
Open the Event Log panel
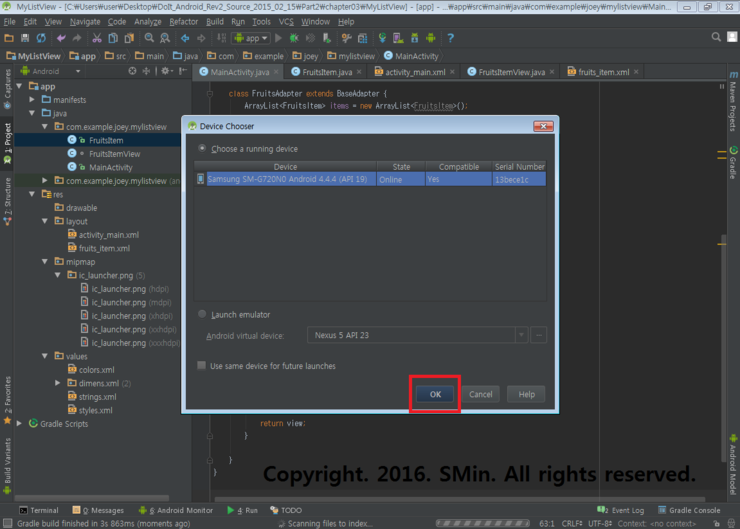pyautogui.click(x=621, y=510)
